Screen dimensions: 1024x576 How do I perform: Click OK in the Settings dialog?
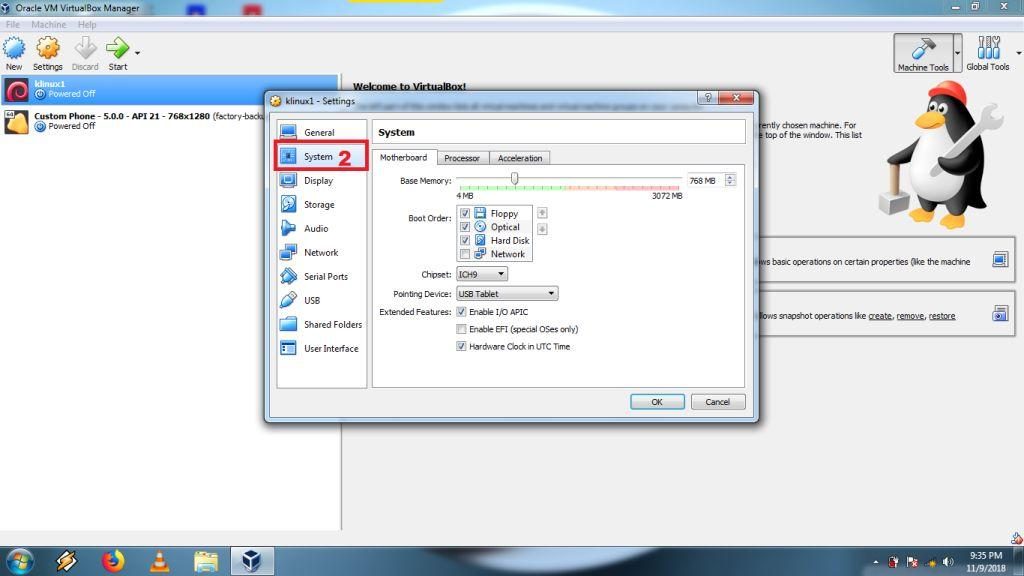tap(657, 402)
